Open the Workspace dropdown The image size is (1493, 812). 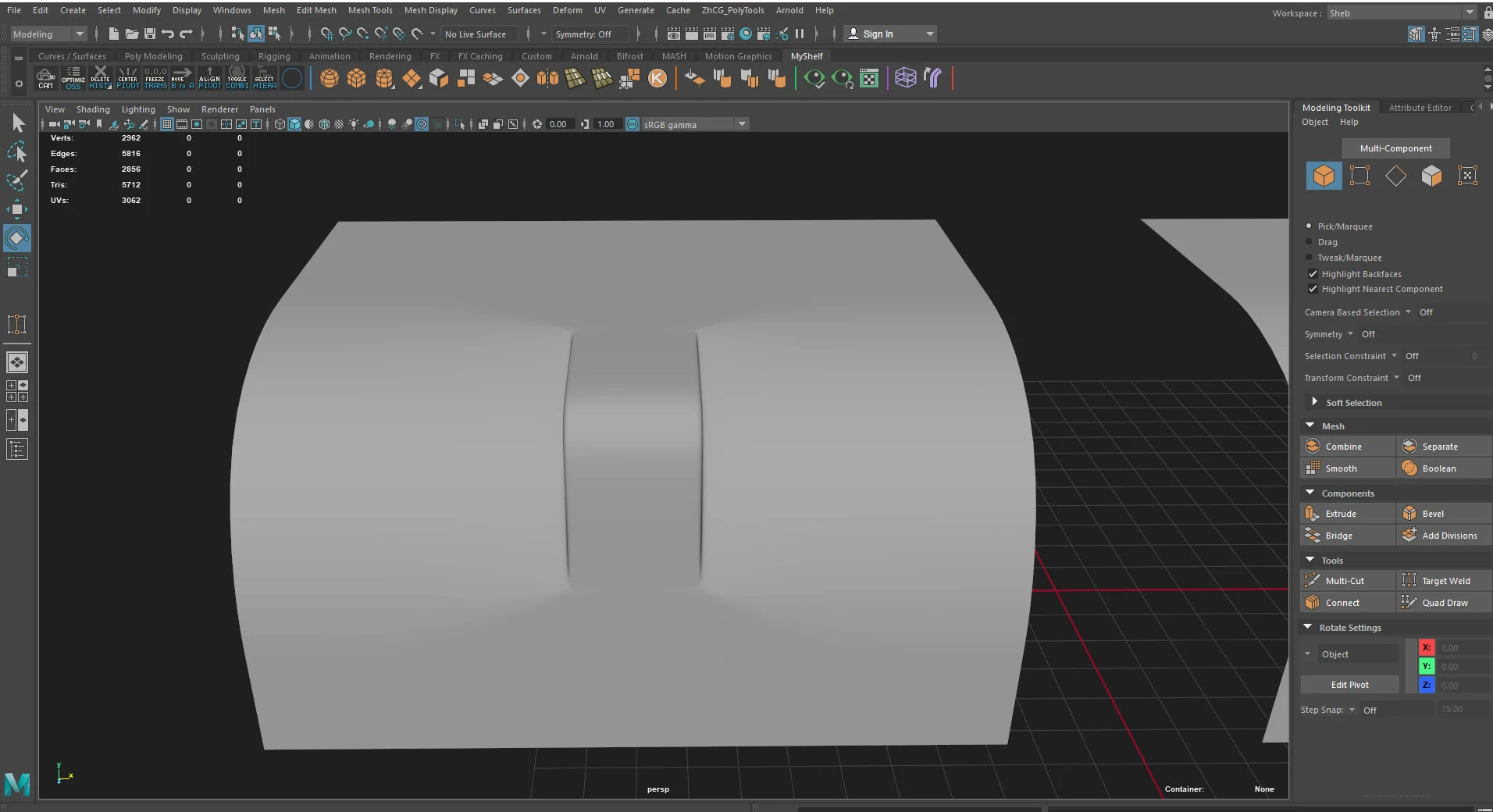pos(1402,13)
